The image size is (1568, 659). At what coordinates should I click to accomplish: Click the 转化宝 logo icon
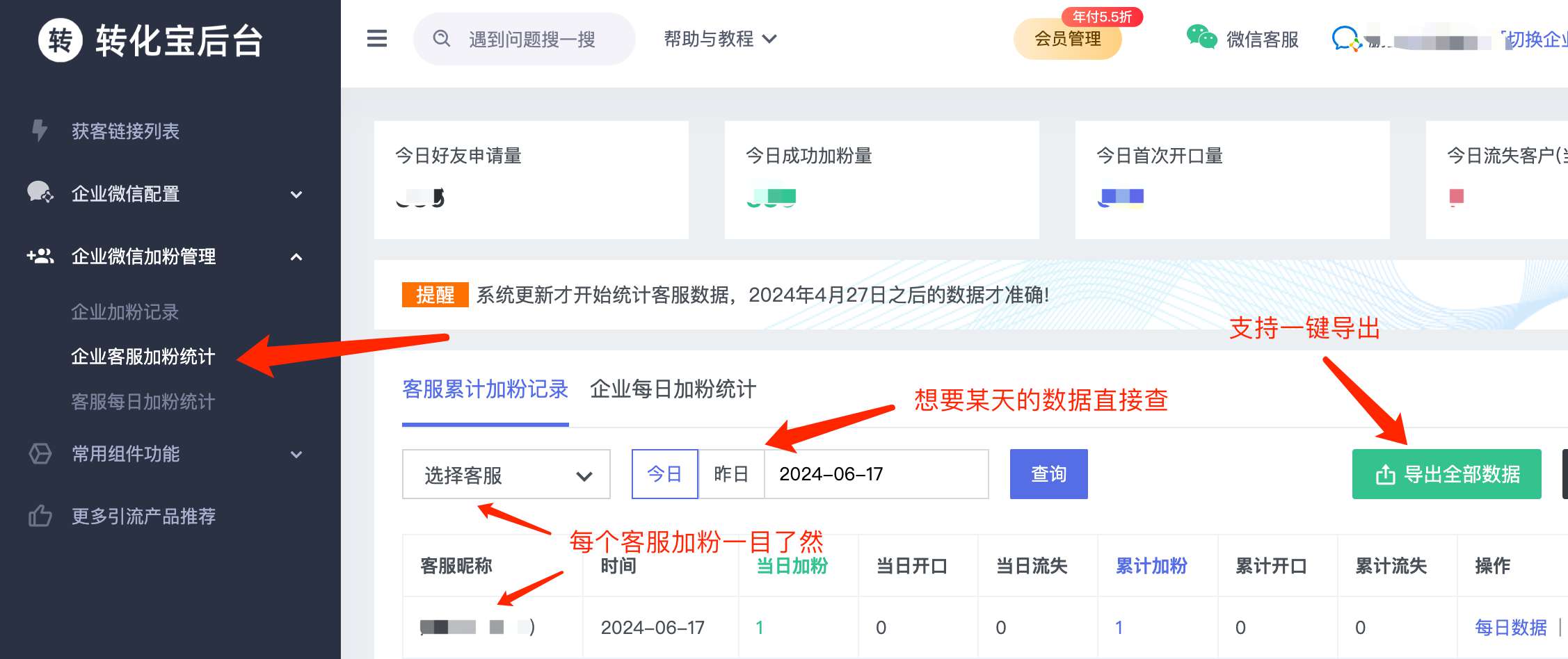(60, 40)
